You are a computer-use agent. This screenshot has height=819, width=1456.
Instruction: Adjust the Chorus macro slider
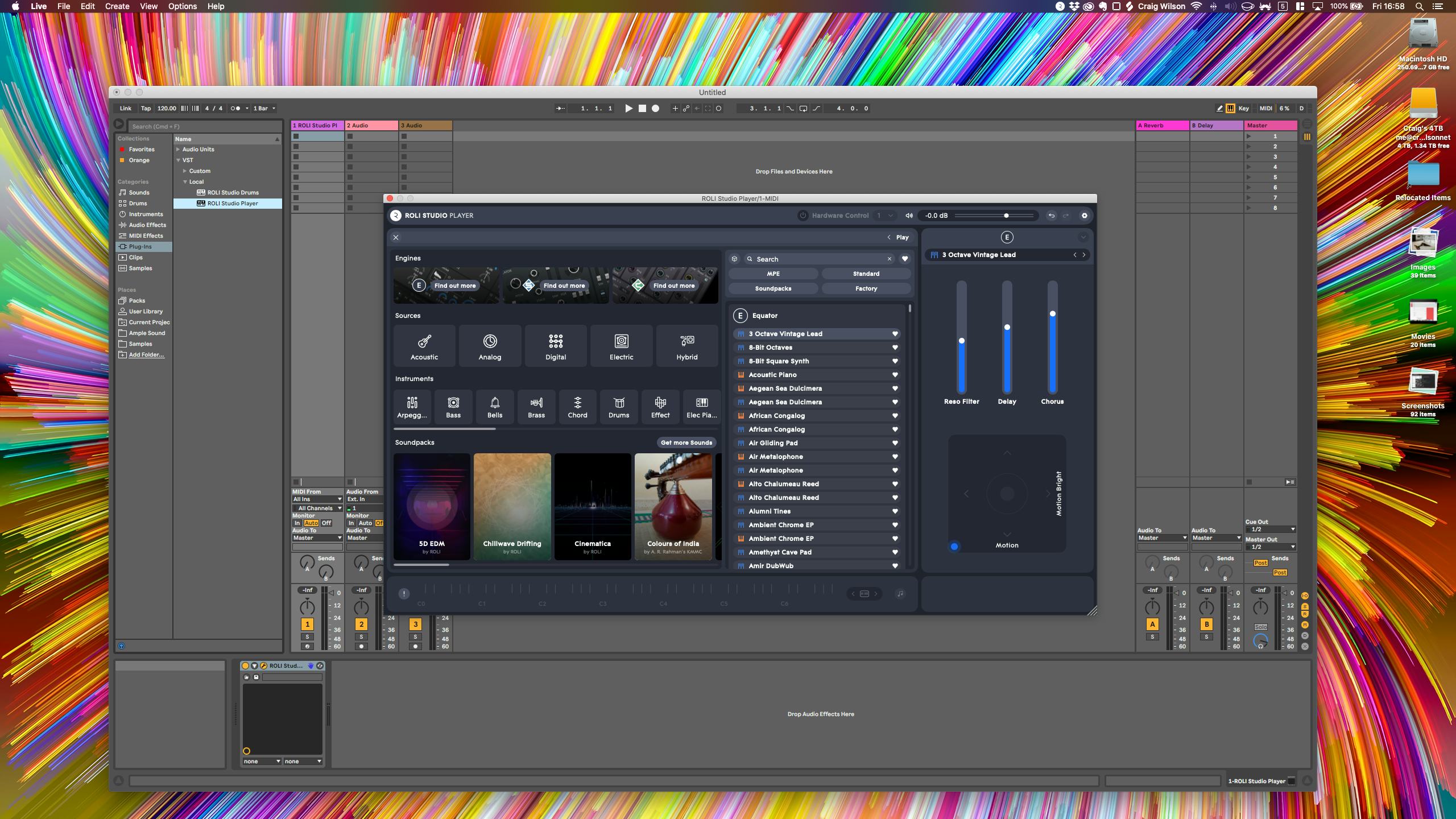tap(1052, 314)
